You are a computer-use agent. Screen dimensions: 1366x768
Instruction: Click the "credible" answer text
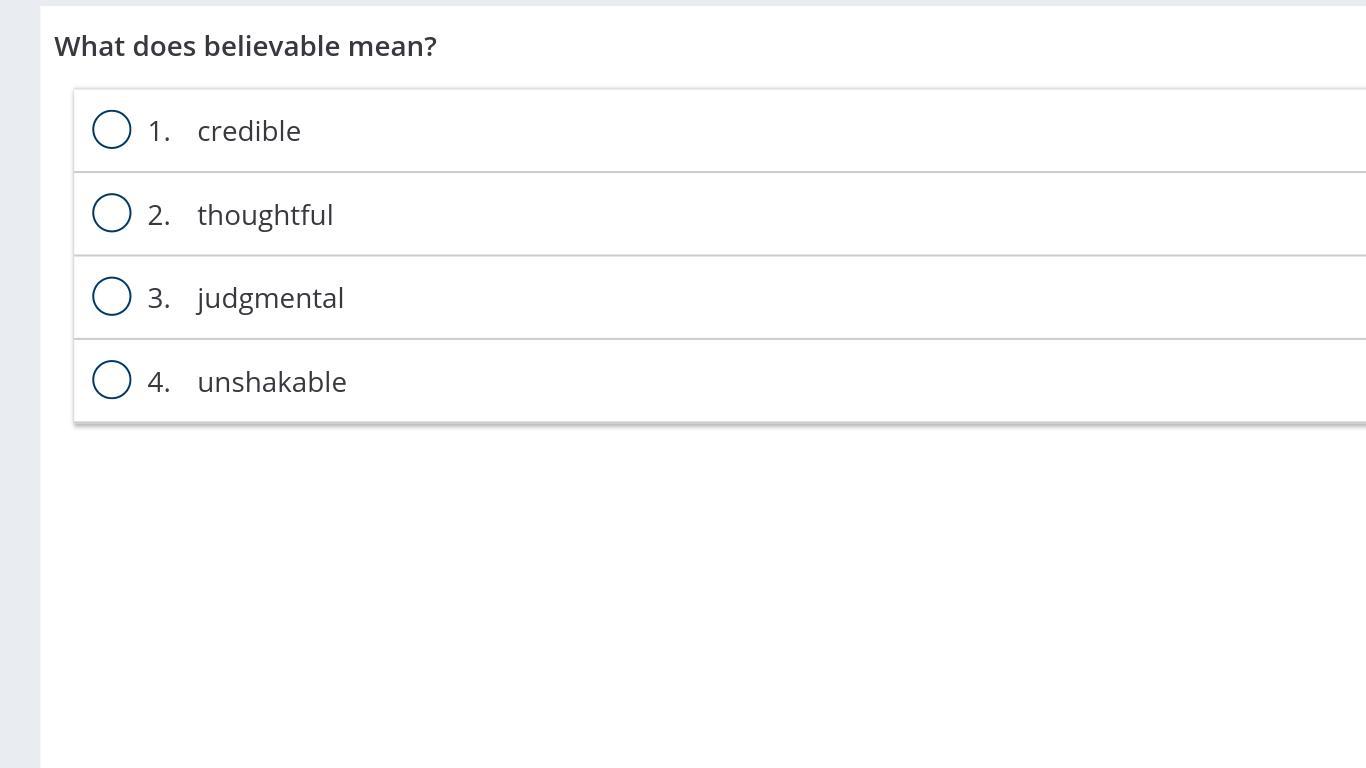point(249,131)
